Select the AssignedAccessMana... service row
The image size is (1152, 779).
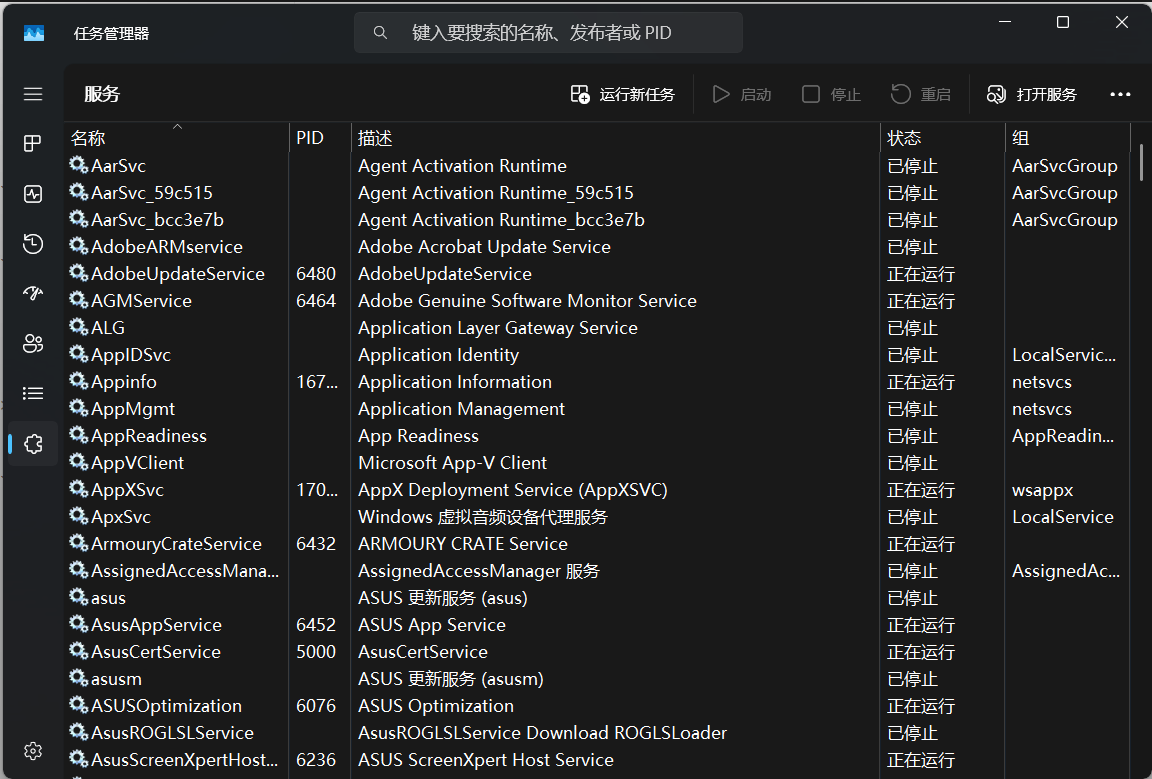597,570
